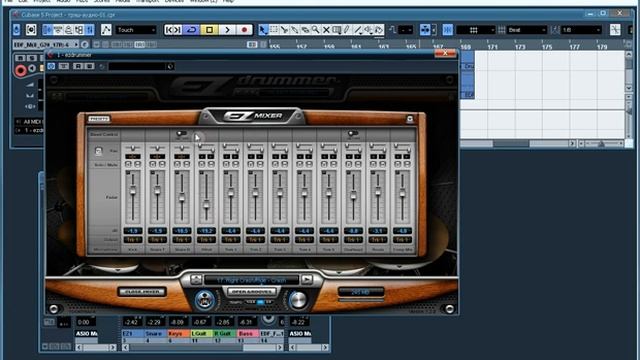Viewport: 640px width, 360px height.
Task: Open the plugin preset name field
Action: point(138,66)
